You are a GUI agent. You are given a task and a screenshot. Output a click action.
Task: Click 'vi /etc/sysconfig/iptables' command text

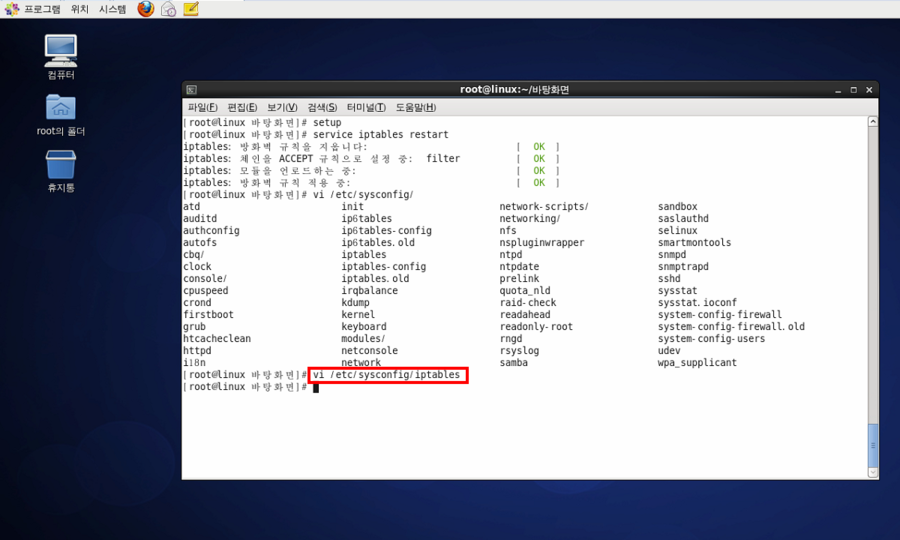(386, 375)
